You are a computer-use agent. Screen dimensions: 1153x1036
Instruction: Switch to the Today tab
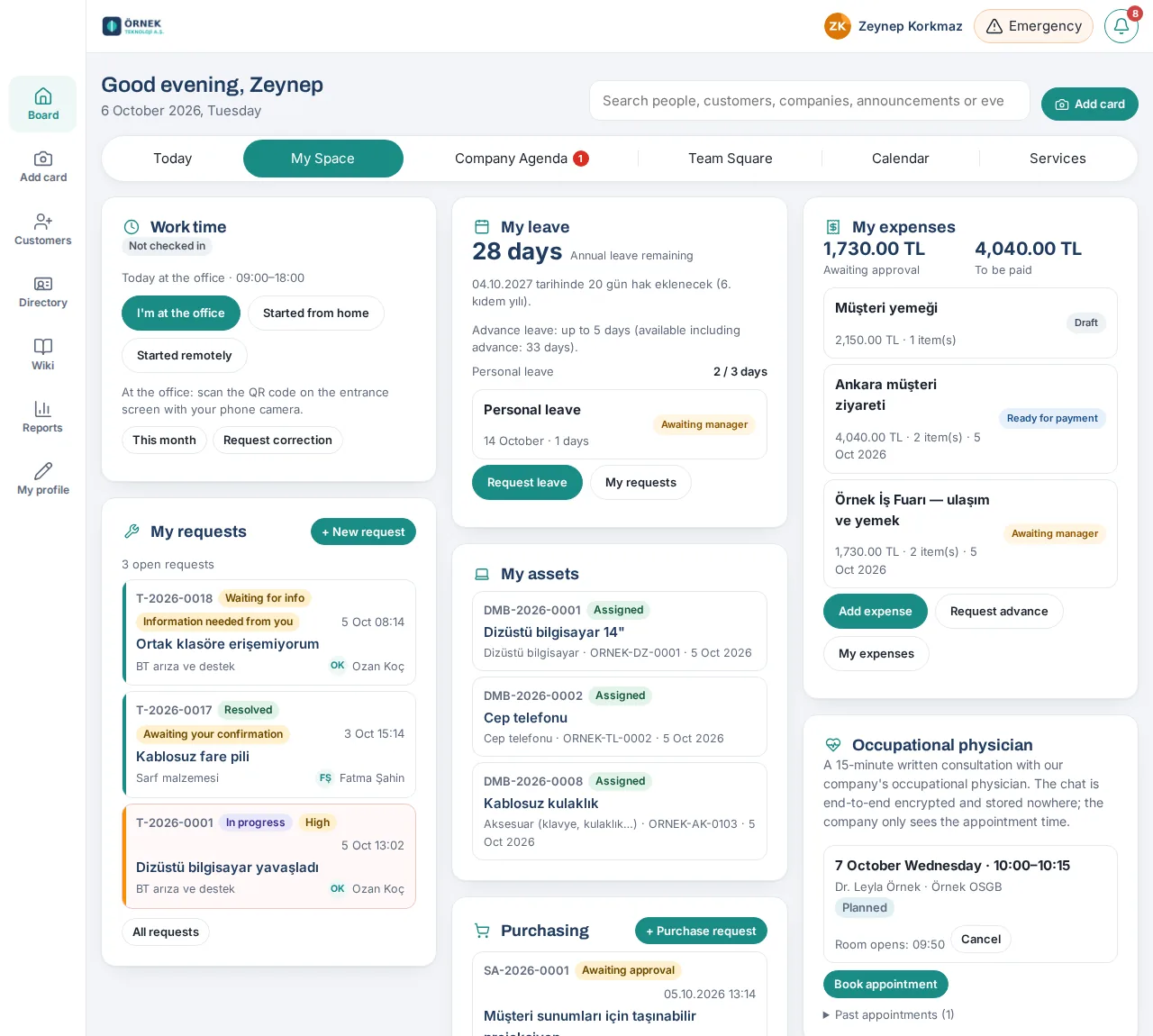(x=173, y=159)
